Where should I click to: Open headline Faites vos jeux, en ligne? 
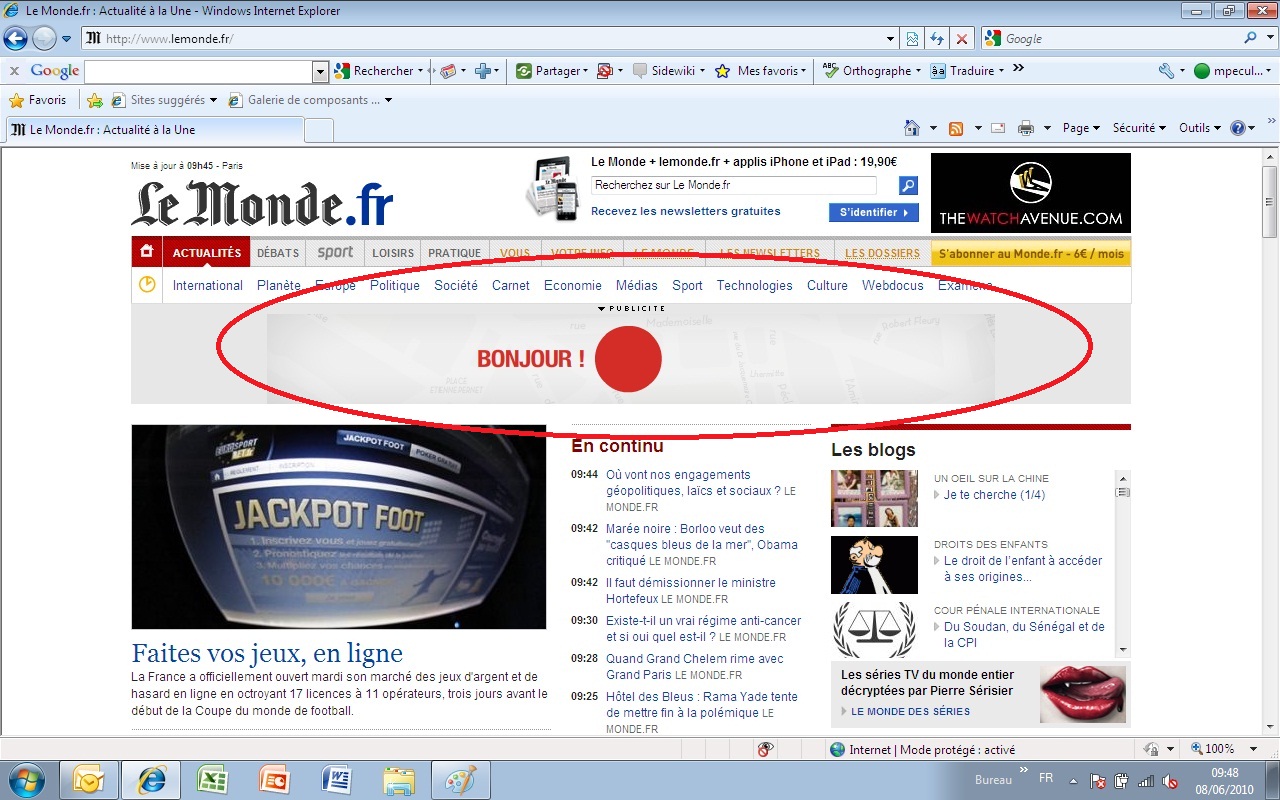click(x=267, y=653)
